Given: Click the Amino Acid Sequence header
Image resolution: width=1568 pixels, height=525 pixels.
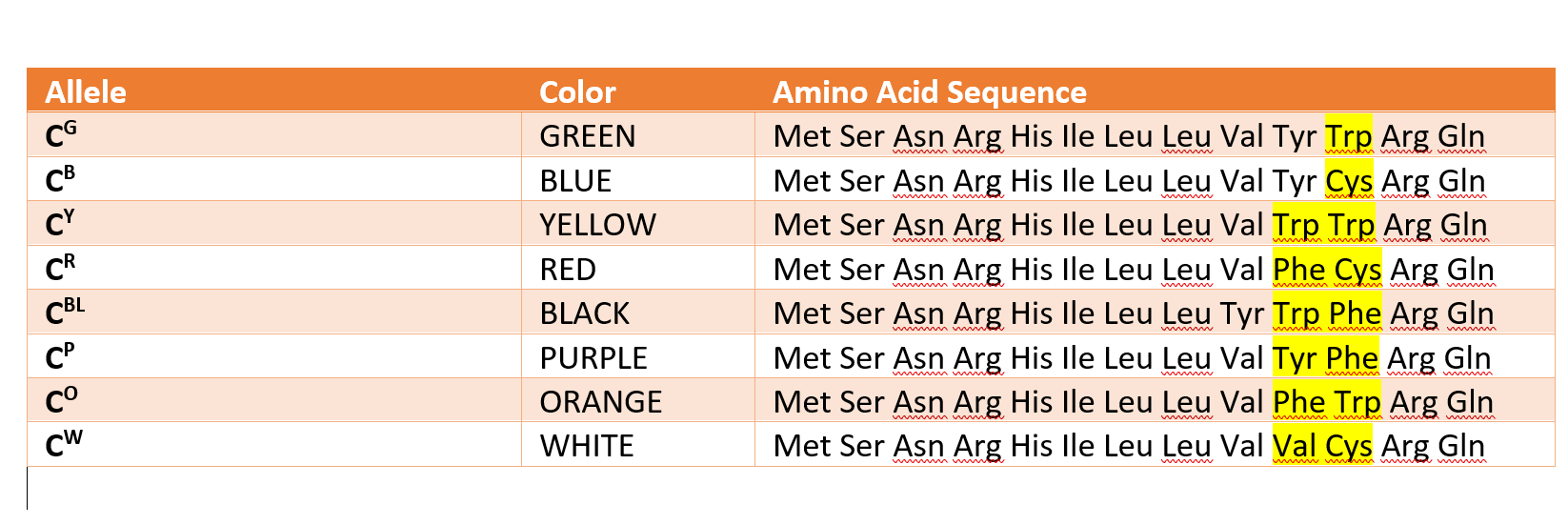Looking at the screenshot, I should coord(929,92).
